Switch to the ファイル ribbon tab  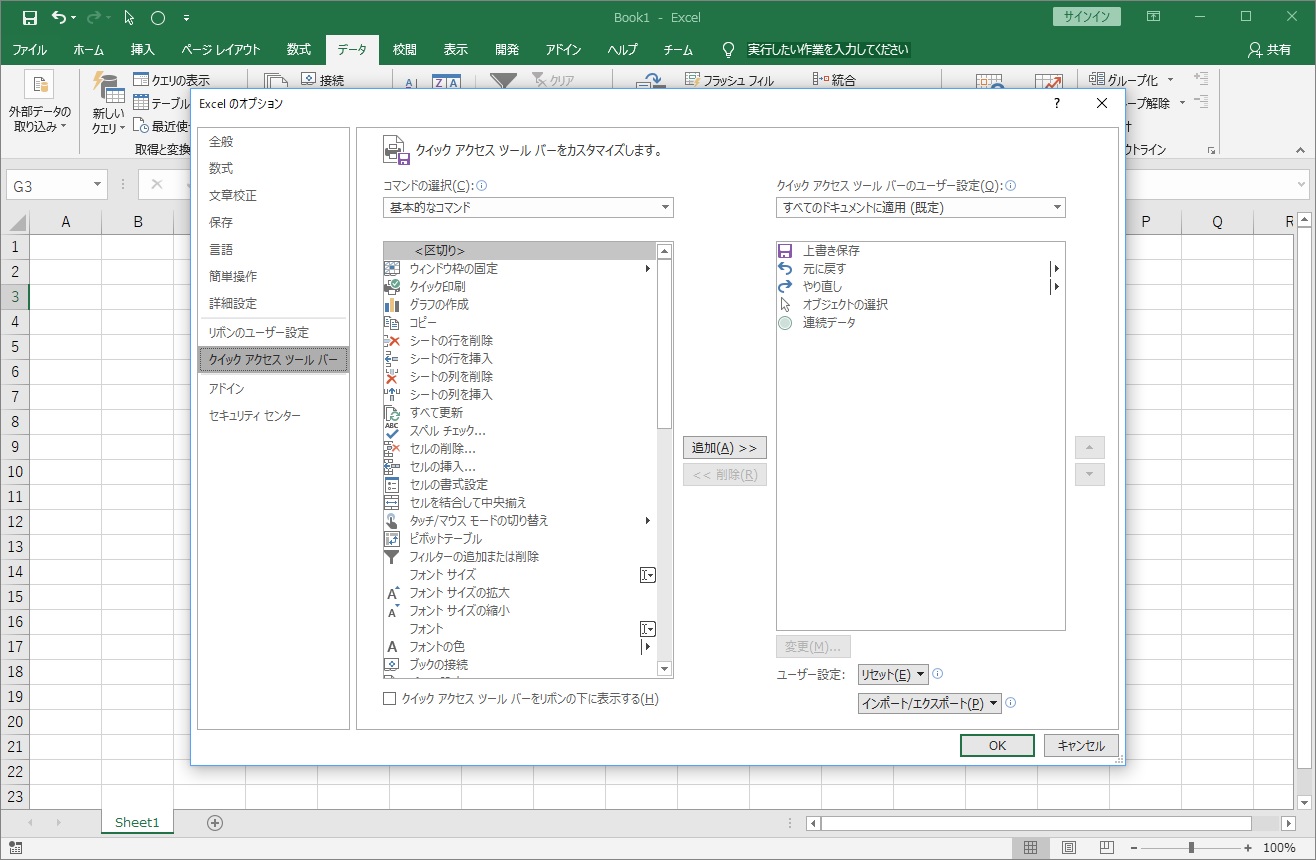click(x=29, y=49)
